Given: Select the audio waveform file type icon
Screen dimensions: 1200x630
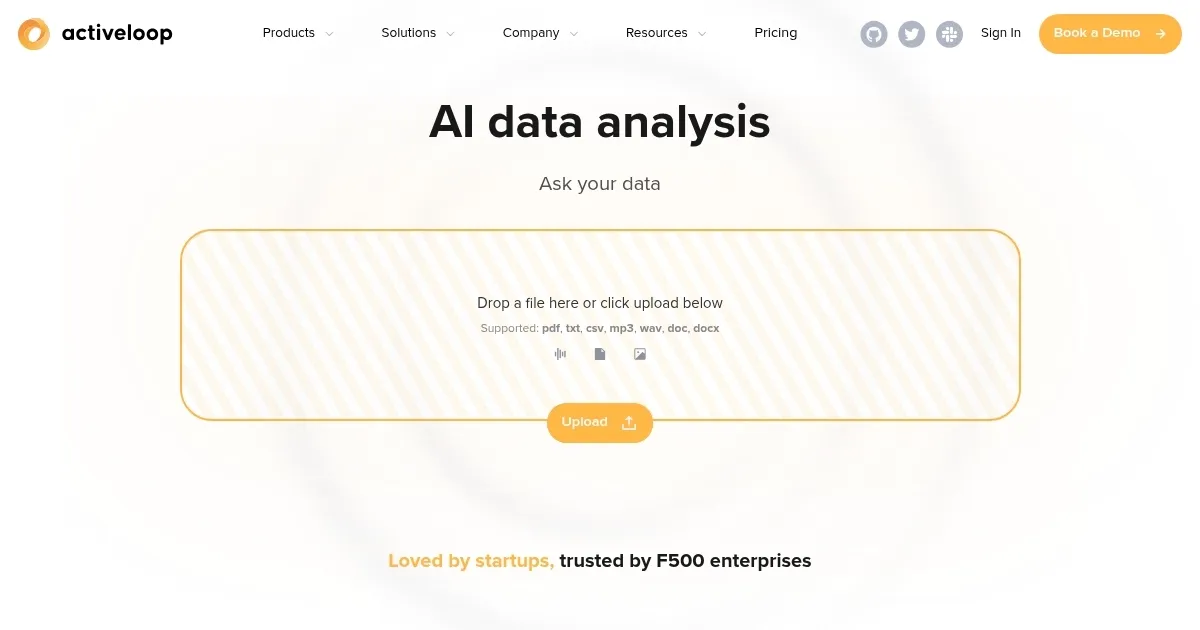Looking at the screenshot, I should 560,353.
